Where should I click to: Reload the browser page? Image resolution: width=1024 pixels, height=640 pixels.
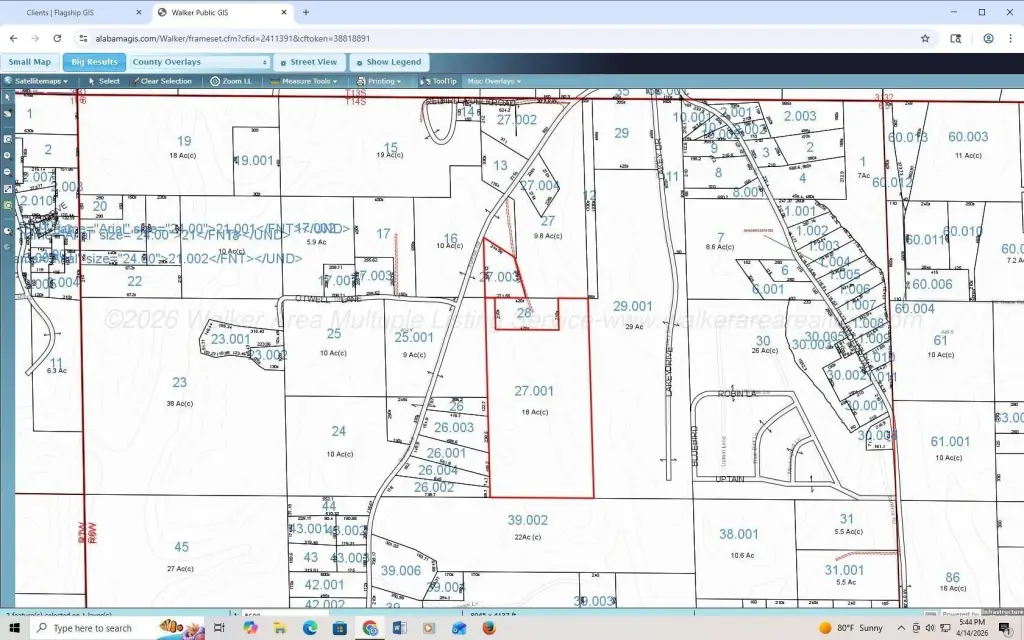pos(57,38)
